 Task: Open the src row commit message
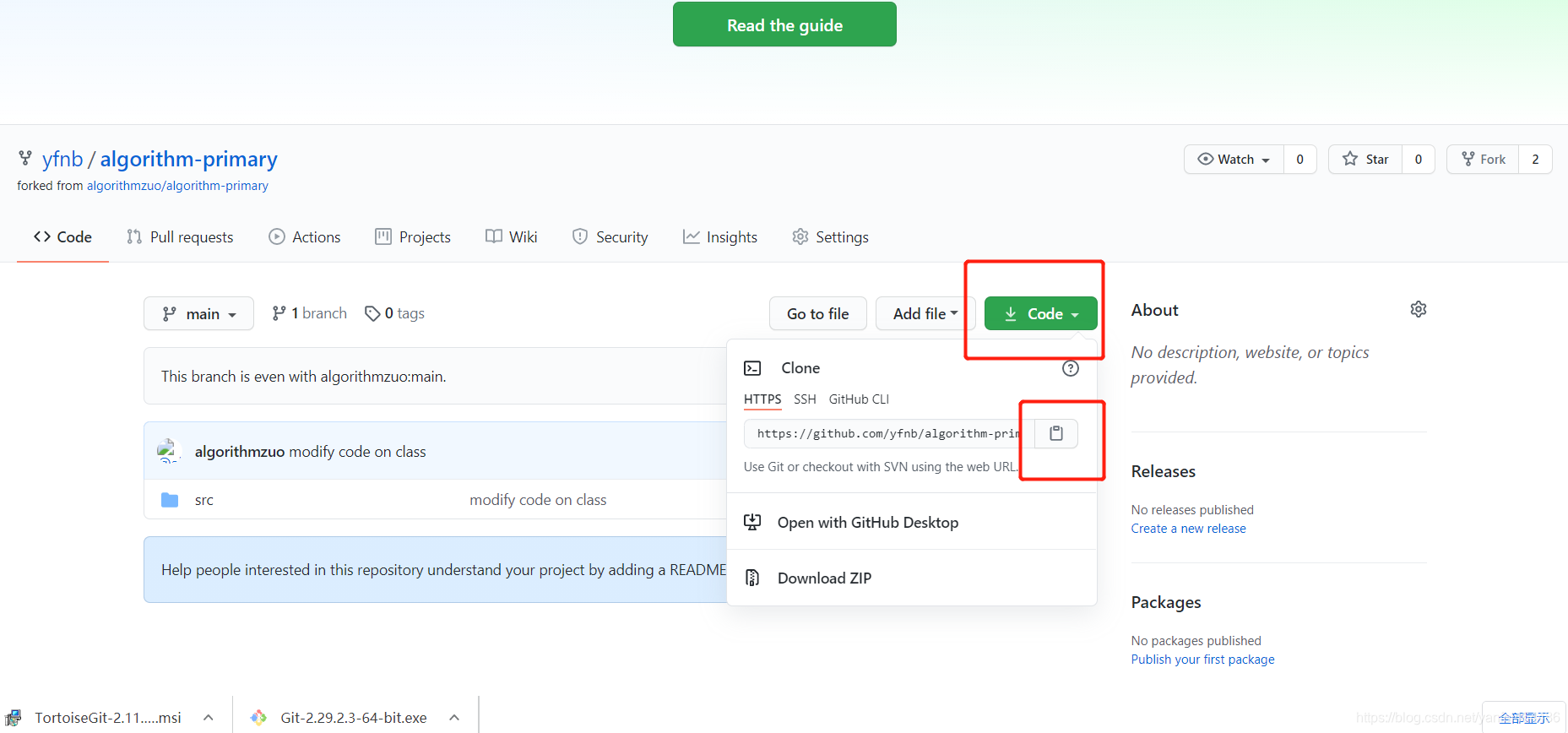tap(538, 500)
